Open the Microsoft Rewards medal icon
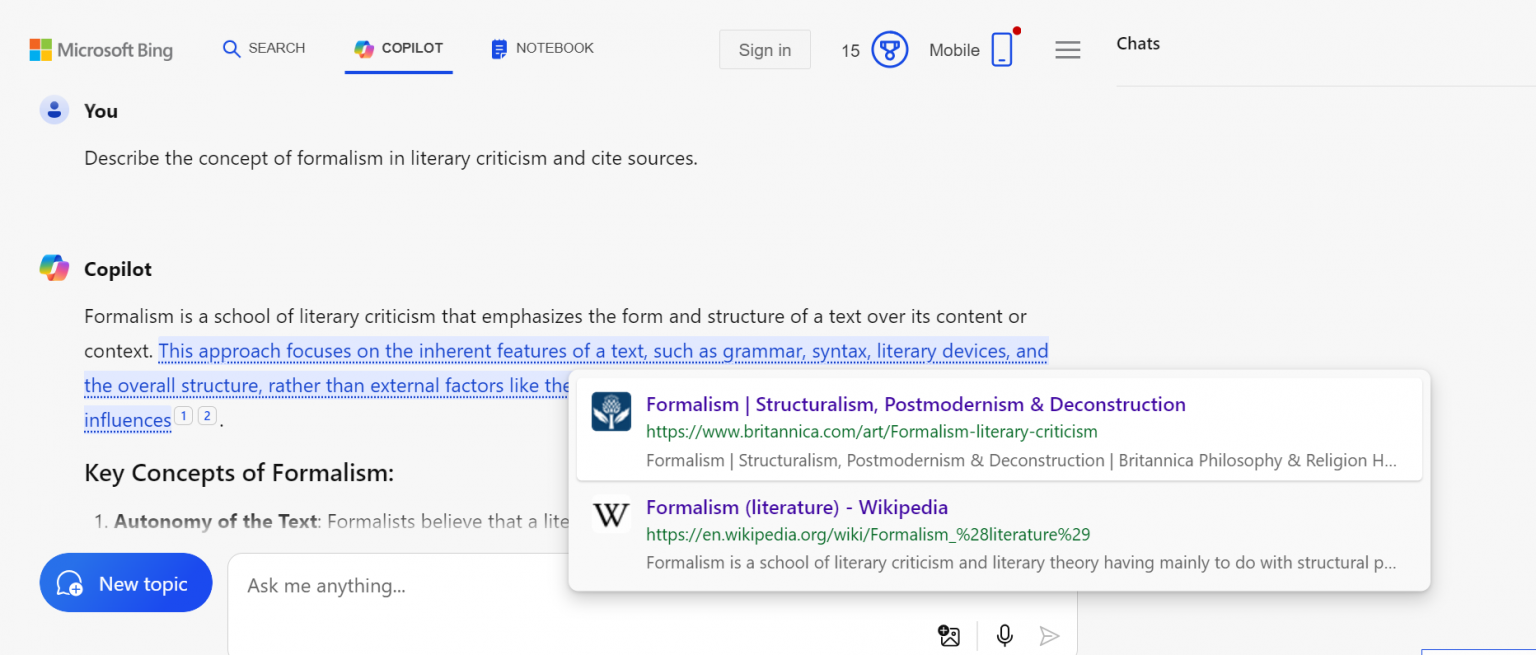This screenshot has height=655, width=1536. point(888,48)
